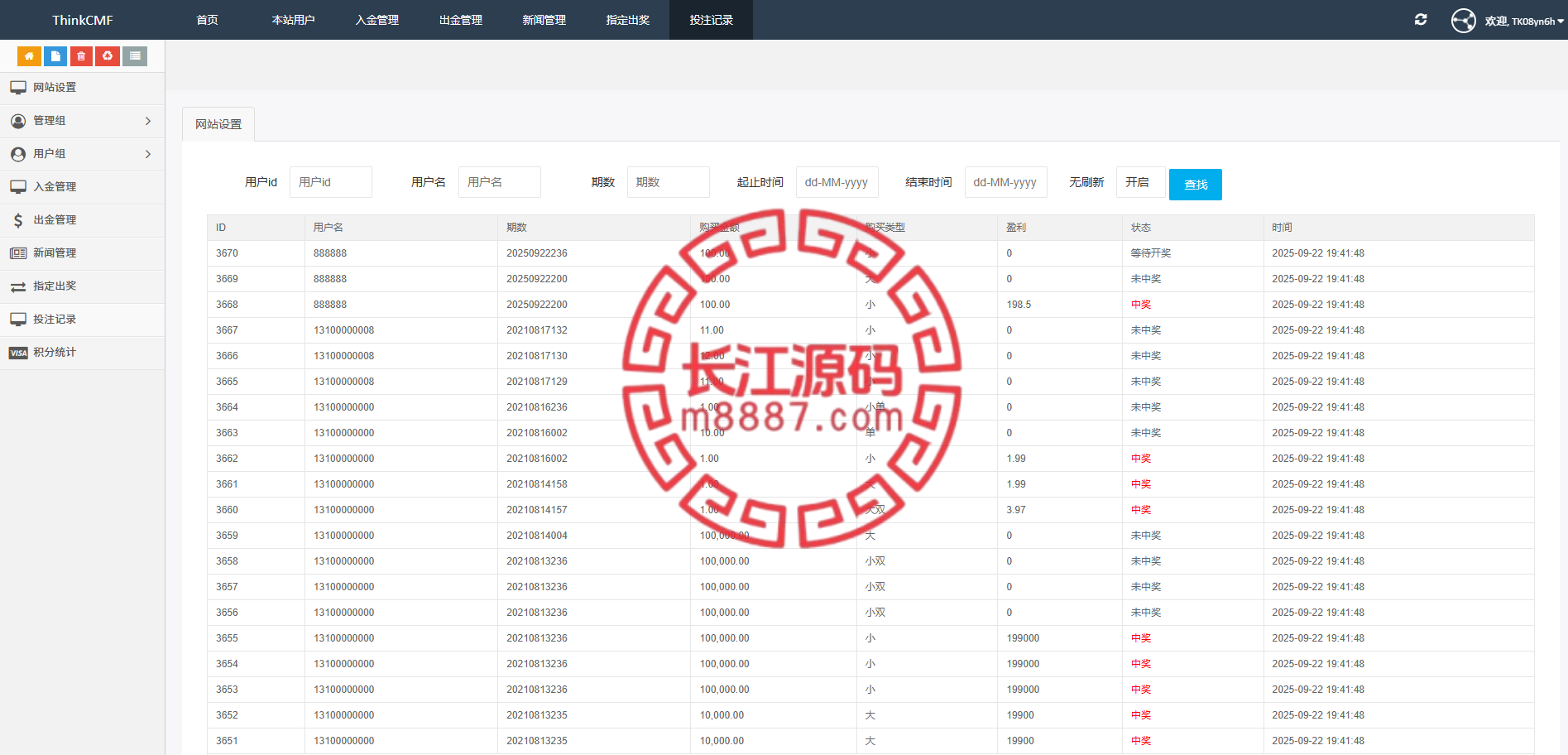Viewport: 1568px width, 755px height.
Task: Click the 无刷新 field showing 开启
Action: point(1141,182)
